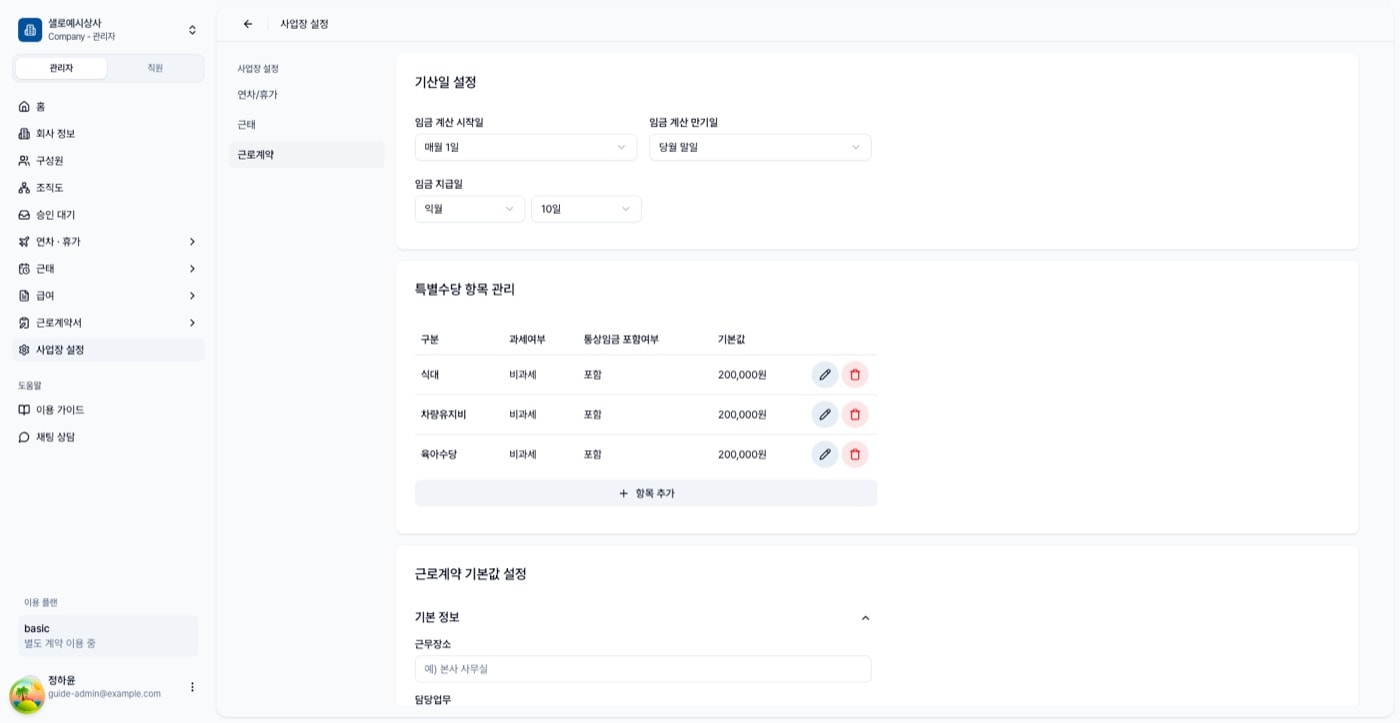Viewport: 1400px width, 723px height.
Task: Expand 근태 sidebar menu
Action: tap(108, 268)
